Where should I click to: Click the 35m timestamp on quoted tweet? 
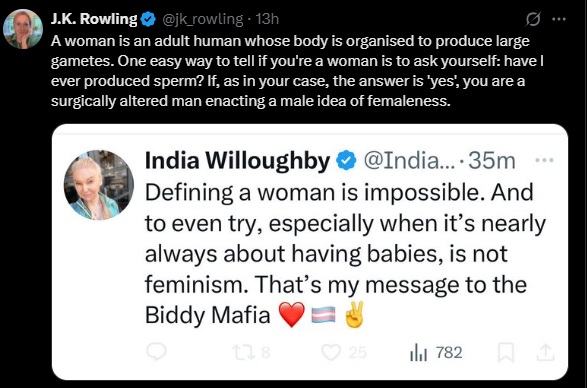click(x=492, y=161)
